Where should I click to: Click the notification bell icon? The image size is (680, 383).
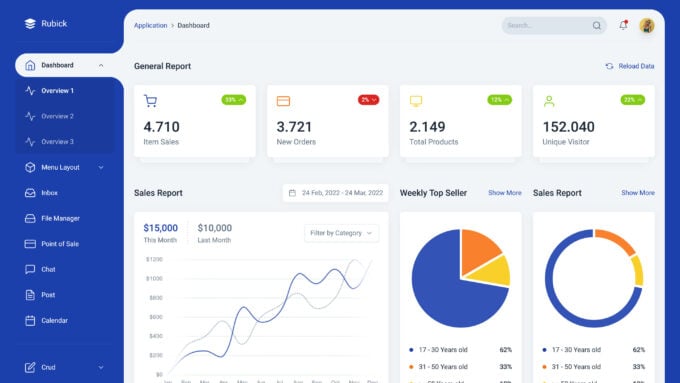623,25
